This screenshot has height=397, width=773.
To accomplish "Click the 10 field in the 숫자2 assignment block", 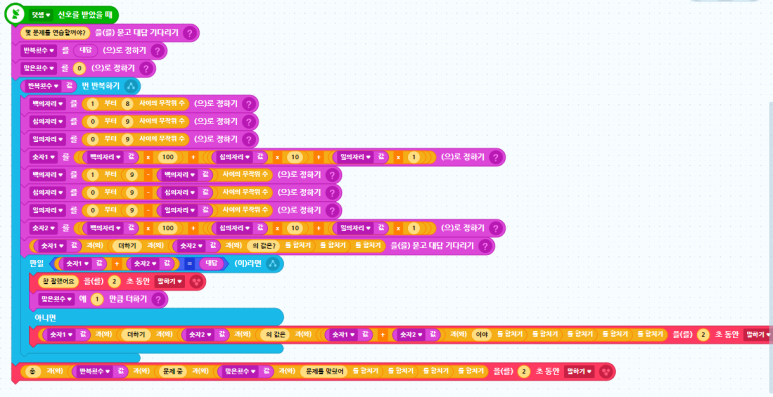I will click(x=295, y=228).
